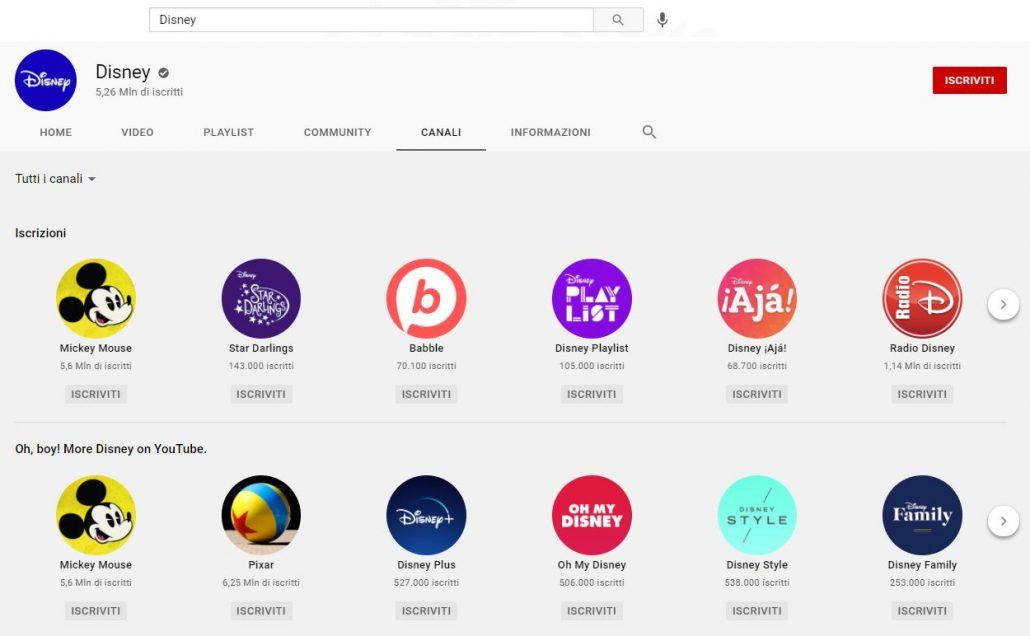The image size is (1030, 636).
Task: Open the Radio Disney channel icon
Action: pyautogui.click(x=922, y=298)
